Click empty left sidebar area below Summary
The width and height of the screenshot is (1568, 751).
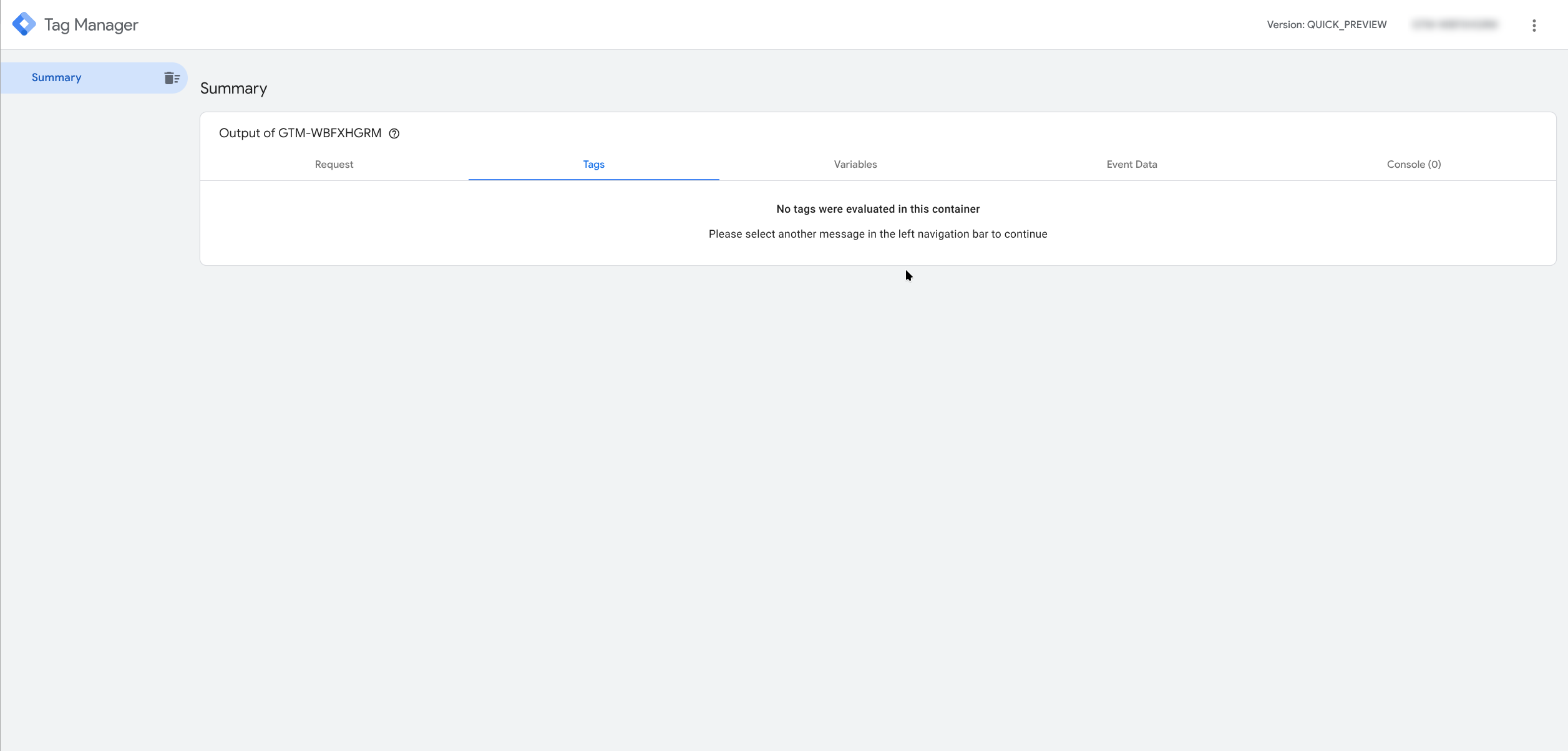click(x=94, y=374)
